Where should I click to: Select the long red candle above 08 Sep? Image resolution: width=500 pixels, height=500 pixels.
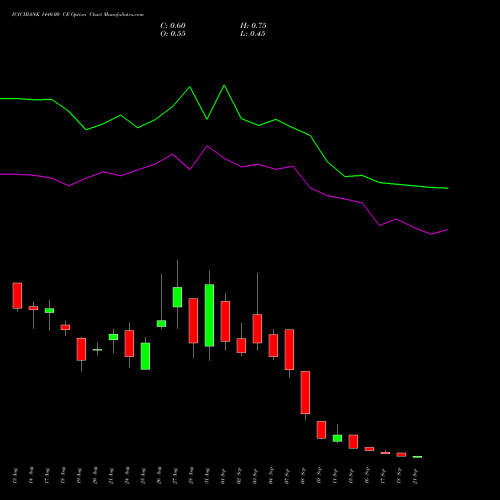click(305, 392)
